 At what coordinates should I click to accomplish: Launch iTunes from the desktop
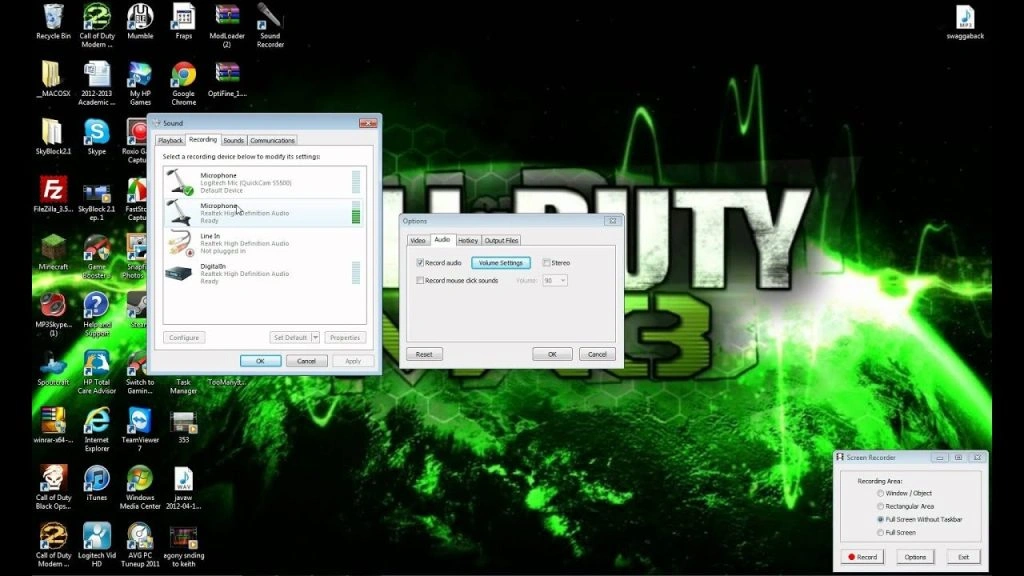click(x=97, y=483)
